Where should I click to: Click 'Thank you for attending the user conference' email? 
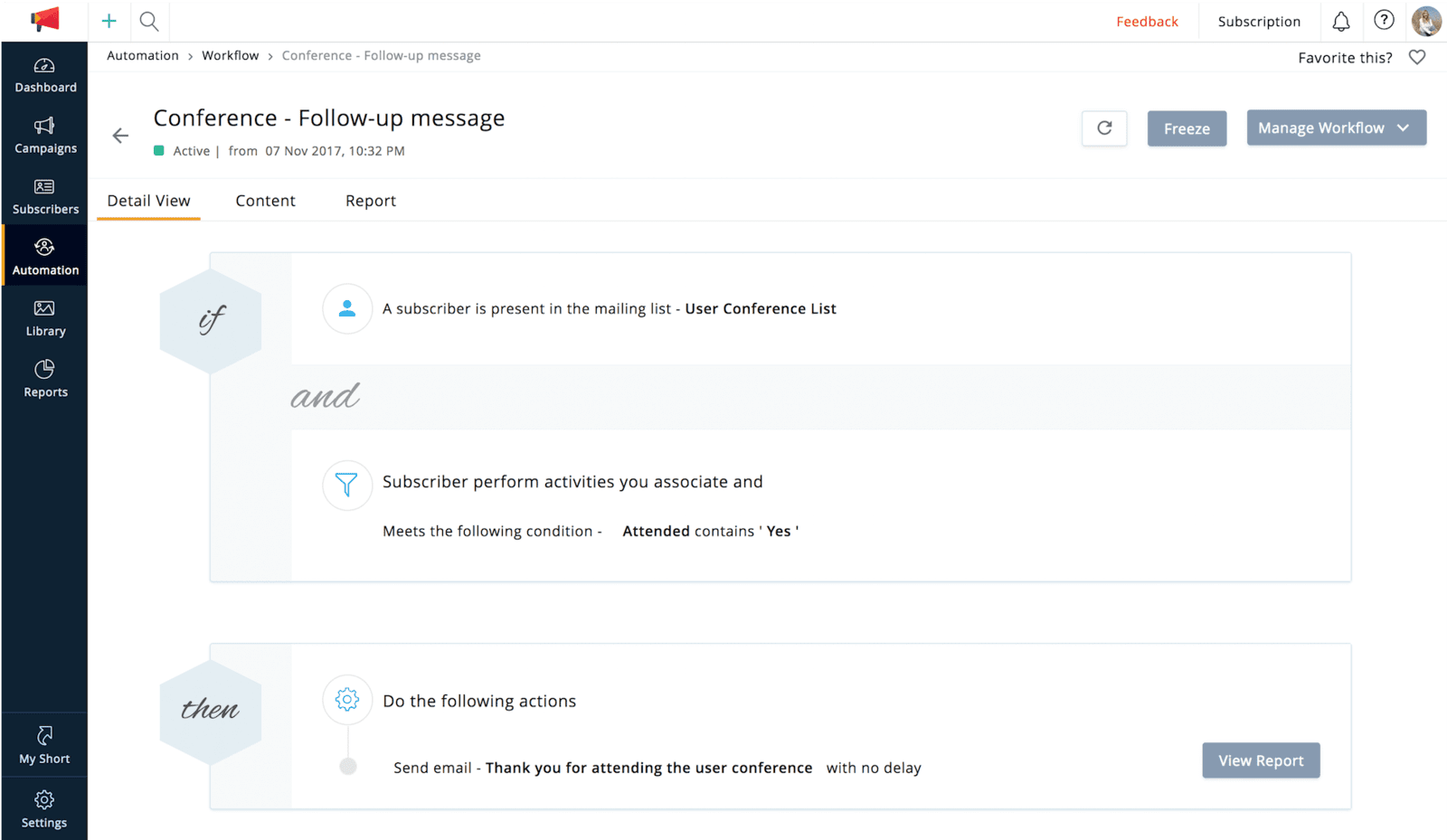[x=648, y=768]
